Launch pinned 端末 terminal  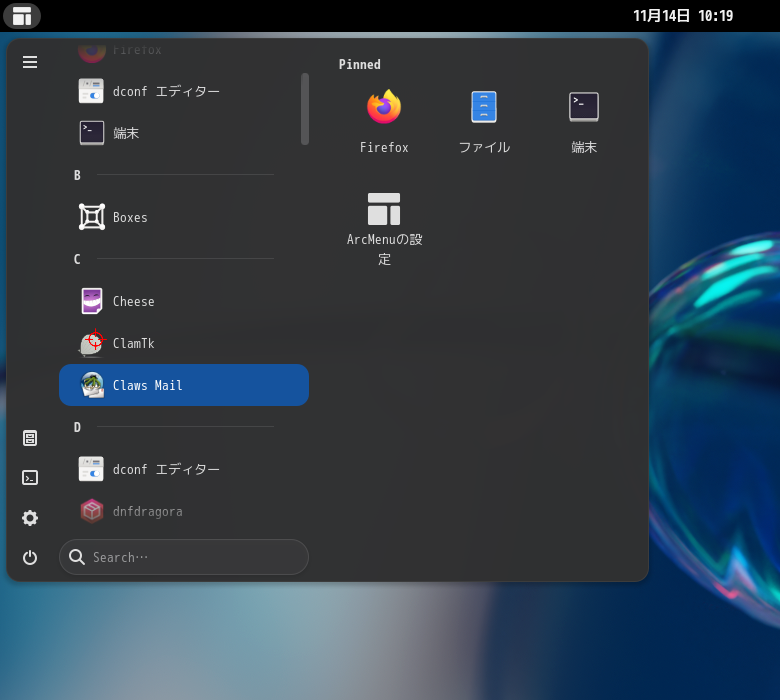click(584, 122)
